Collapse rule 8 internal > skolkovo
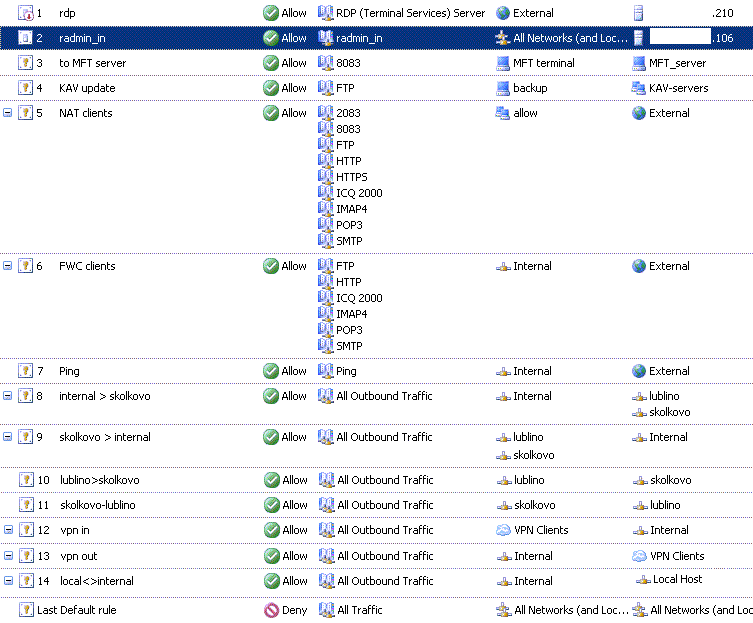The width and height of the screenshot is (753, 623). pyautogui.click(x=8, y=396)
